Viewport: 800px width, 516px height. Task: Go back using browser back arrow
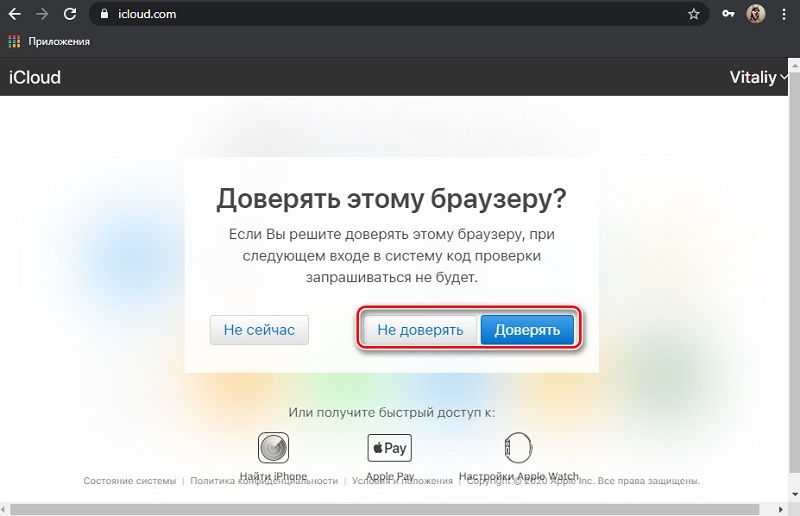(15, 14)
